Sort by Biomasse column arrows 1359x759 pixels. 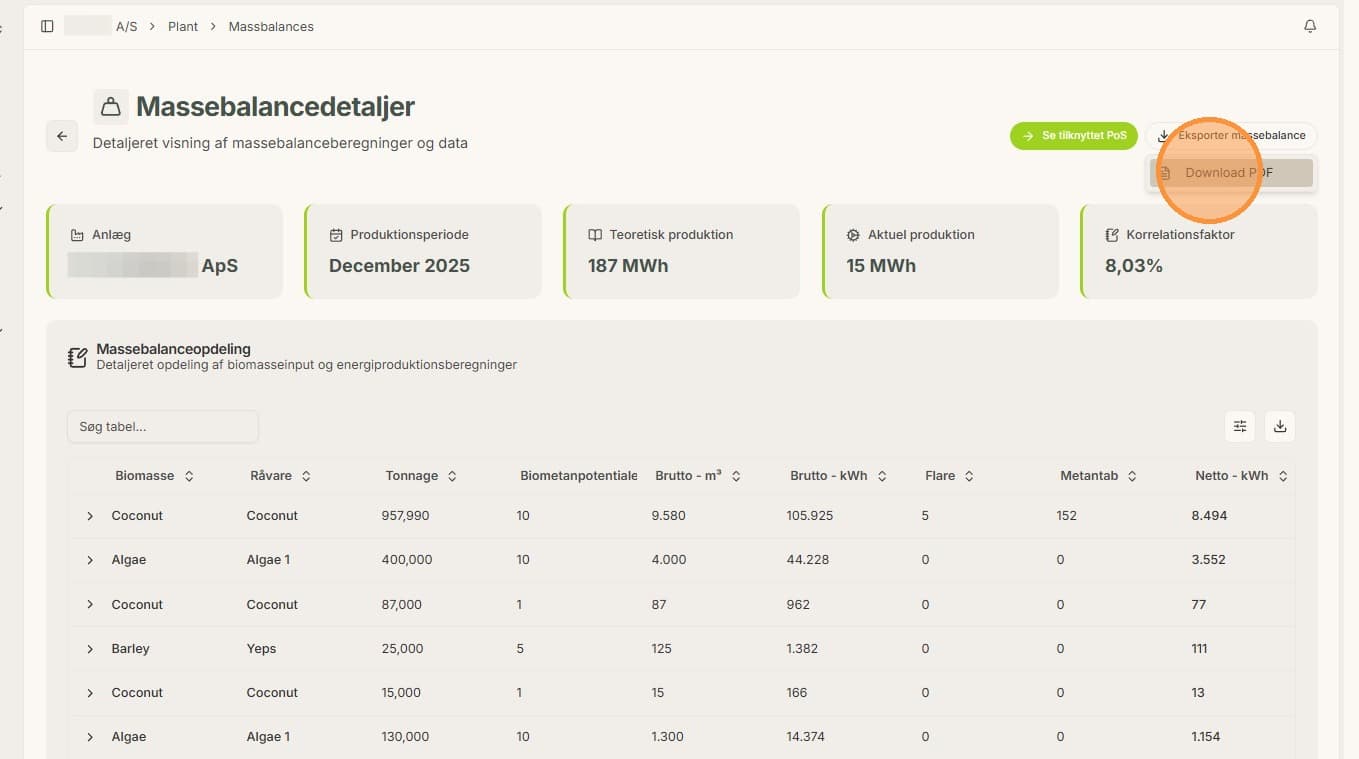(x=189, y=476)
